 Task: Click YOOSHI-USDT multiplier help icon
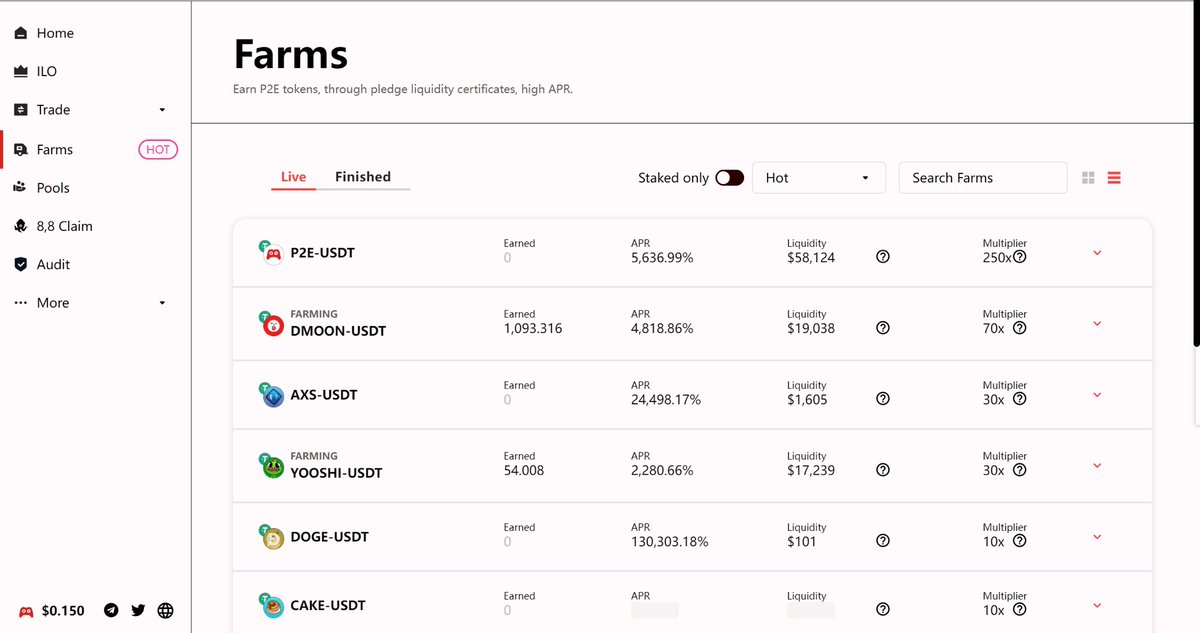point(1020,470)
